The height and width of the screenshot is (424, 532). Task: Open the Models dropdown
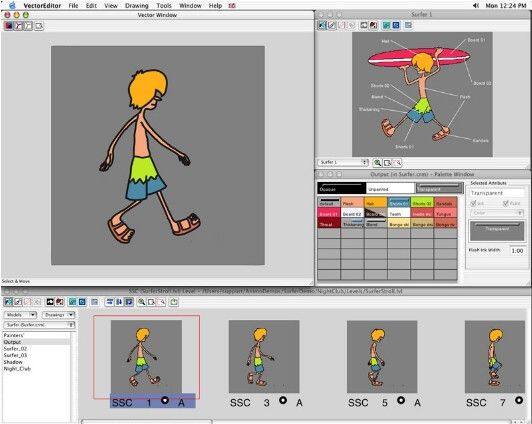point(20,315)
